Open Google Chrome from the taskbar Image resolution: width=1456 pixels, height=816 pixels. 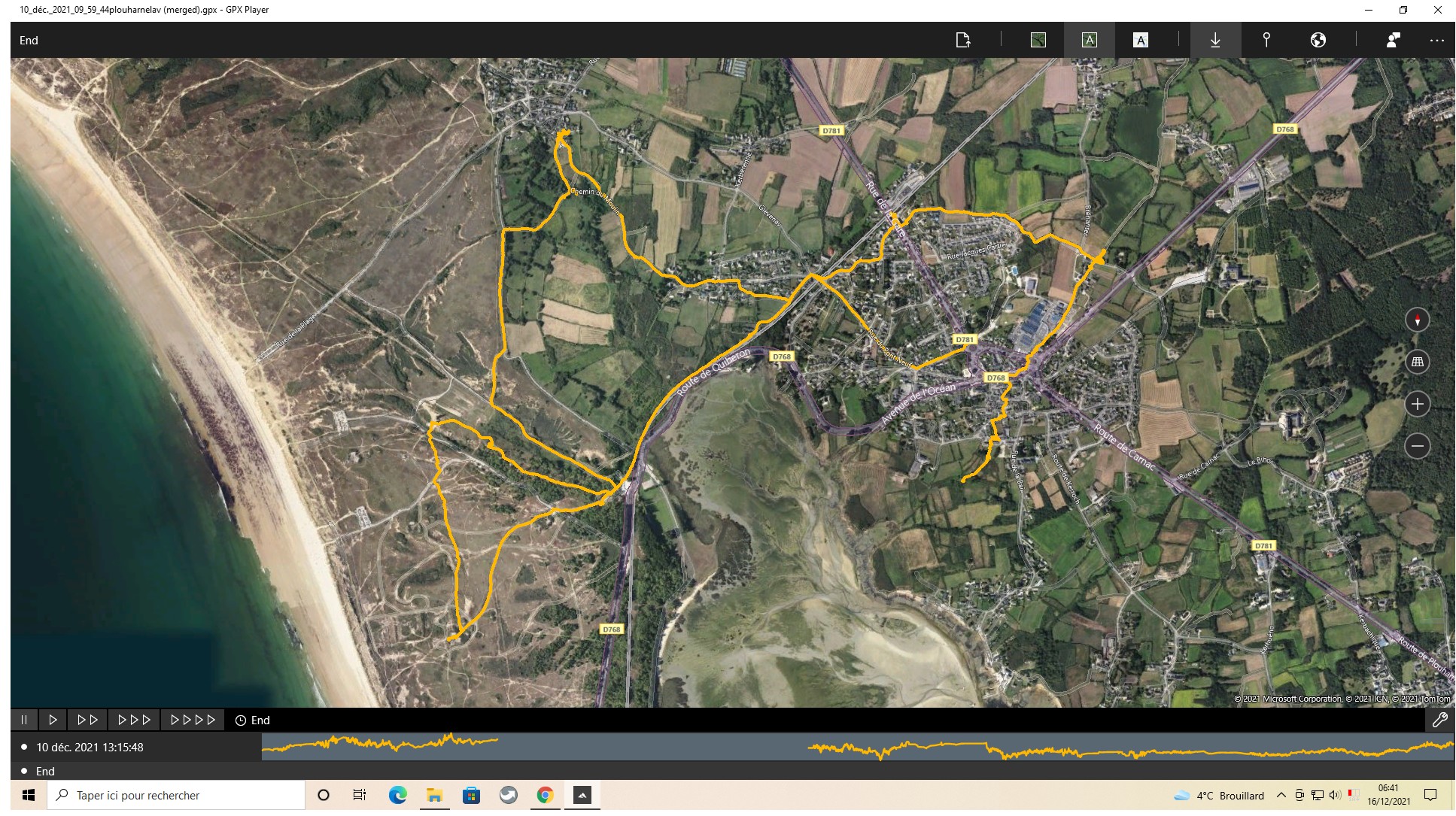[x=545, y=796]
